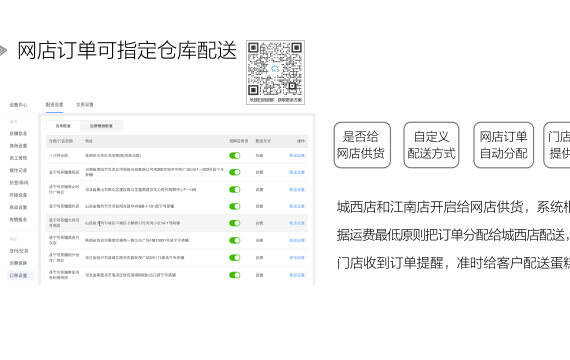Toggle the switch in the sixth table row
Image resolution: width=570 pixels, height=360 pixels.
click(x=234, y=240)
